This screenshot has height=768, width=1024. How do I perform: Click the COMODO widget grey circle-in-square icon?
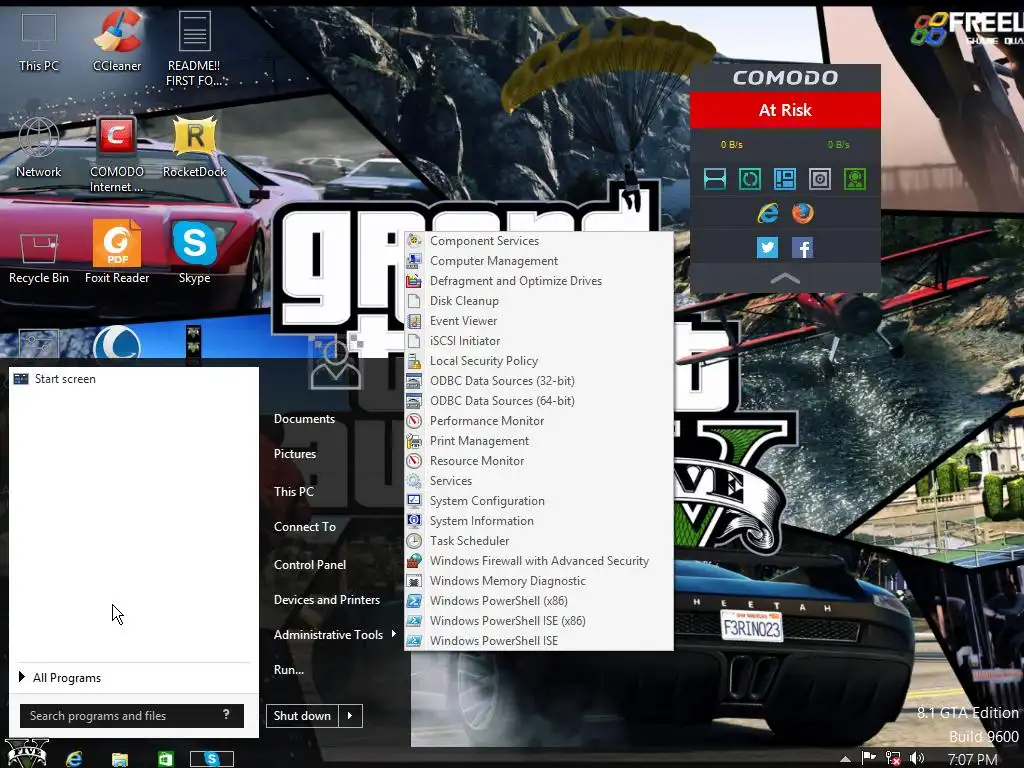(x=820, y=179)
